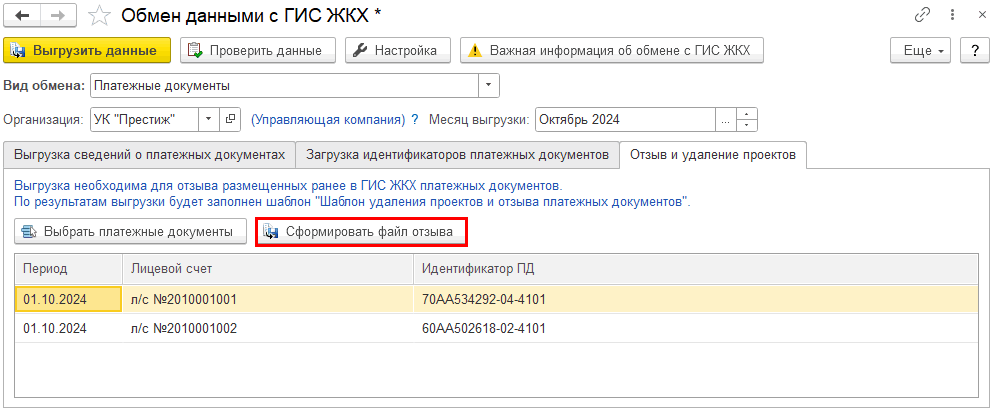Click Выбрать платежные документы button
998x408 pixels.
130,232
